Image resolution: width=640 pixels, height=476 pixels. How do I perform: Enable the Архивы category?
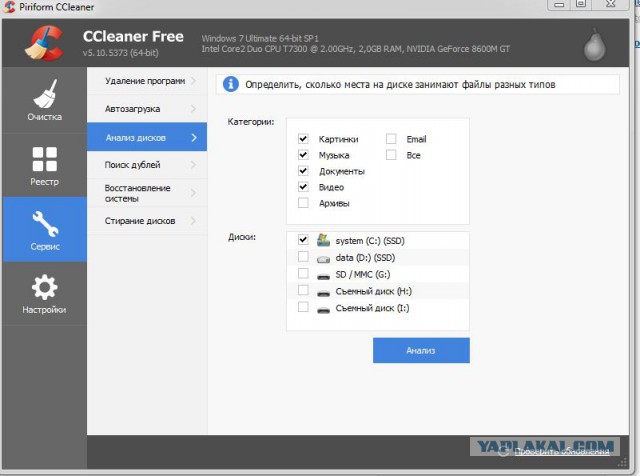(303, 203)
